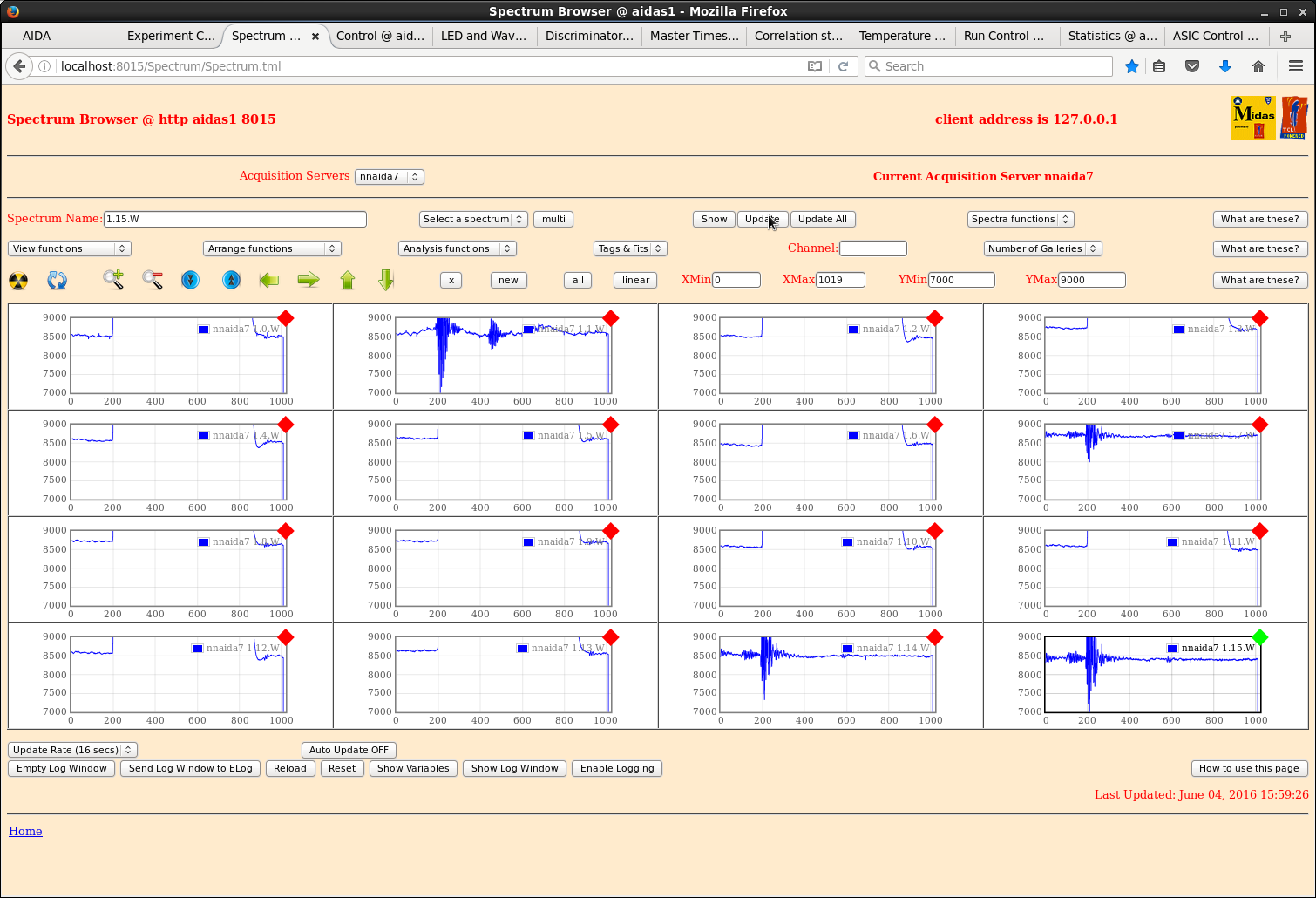This screenshot has width=1316, height=898.
Task: Open the View functions dropdown
Action: pyautogui.click(x=70, y=248)
